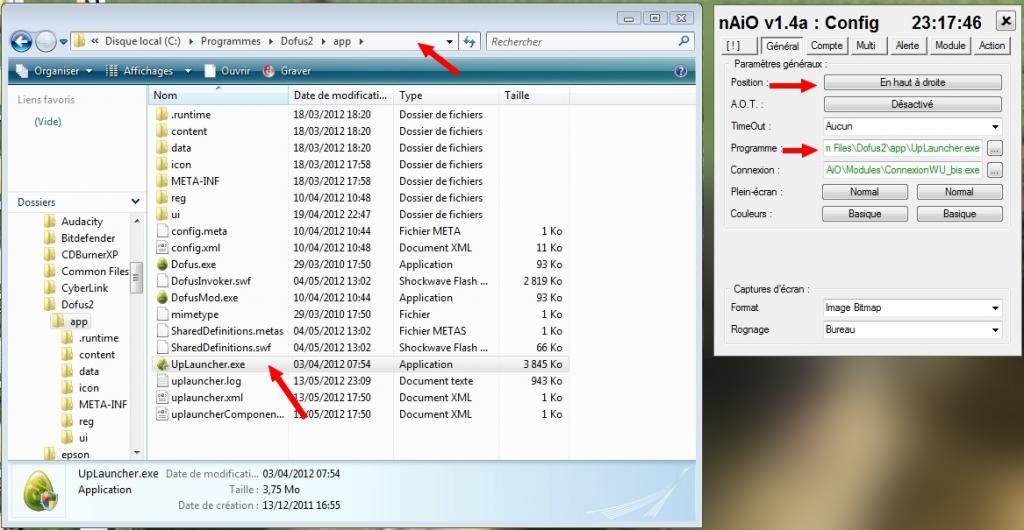
Task: Open the Organiser dropdown arrow
Action: point(89,71)
